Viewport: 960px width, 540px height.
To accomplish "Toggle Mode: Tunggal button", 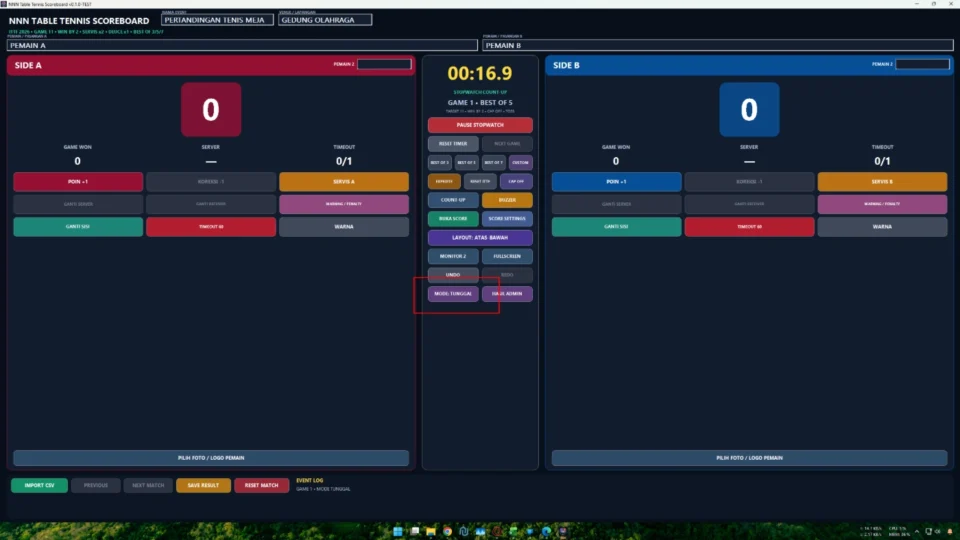I will pos(453,294).
